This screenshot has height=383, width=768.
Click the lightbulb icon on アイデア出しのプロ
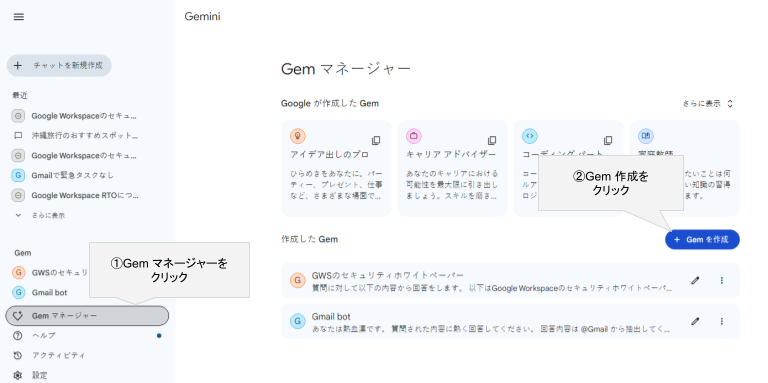coord(298,136)
